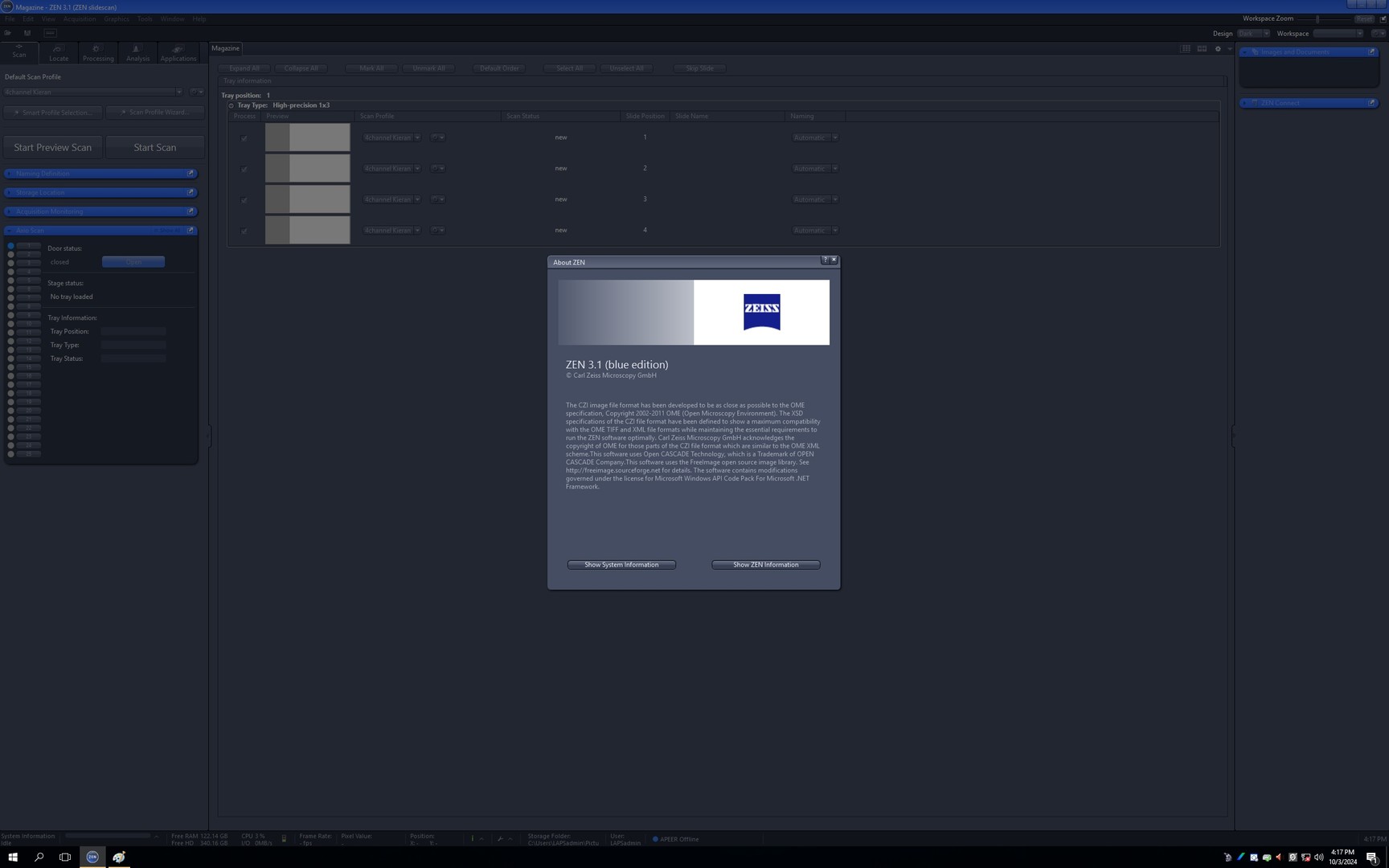Click the gear settings icon above Magazine view
Image resolution: width=1389 pixels, height=868 pixels.
pos(1218,49)
